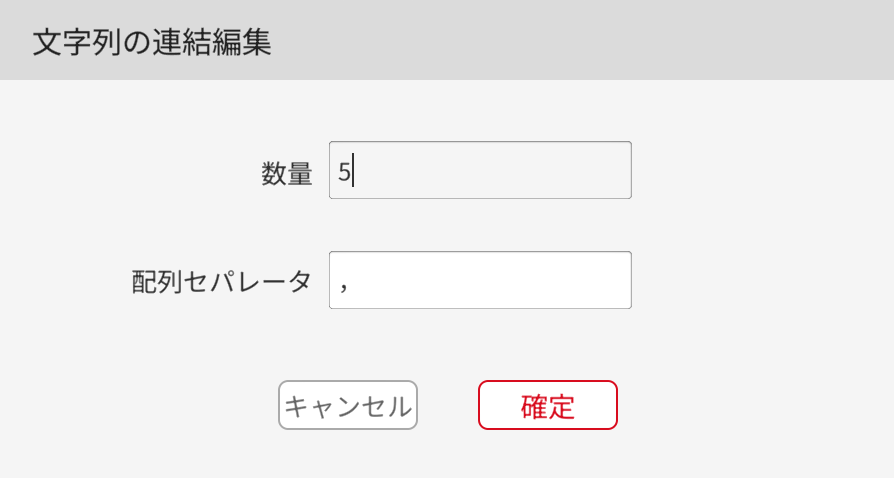894x478 pixels.
Task: Apply settings with the red-outlined button
Action: [547, 405]
